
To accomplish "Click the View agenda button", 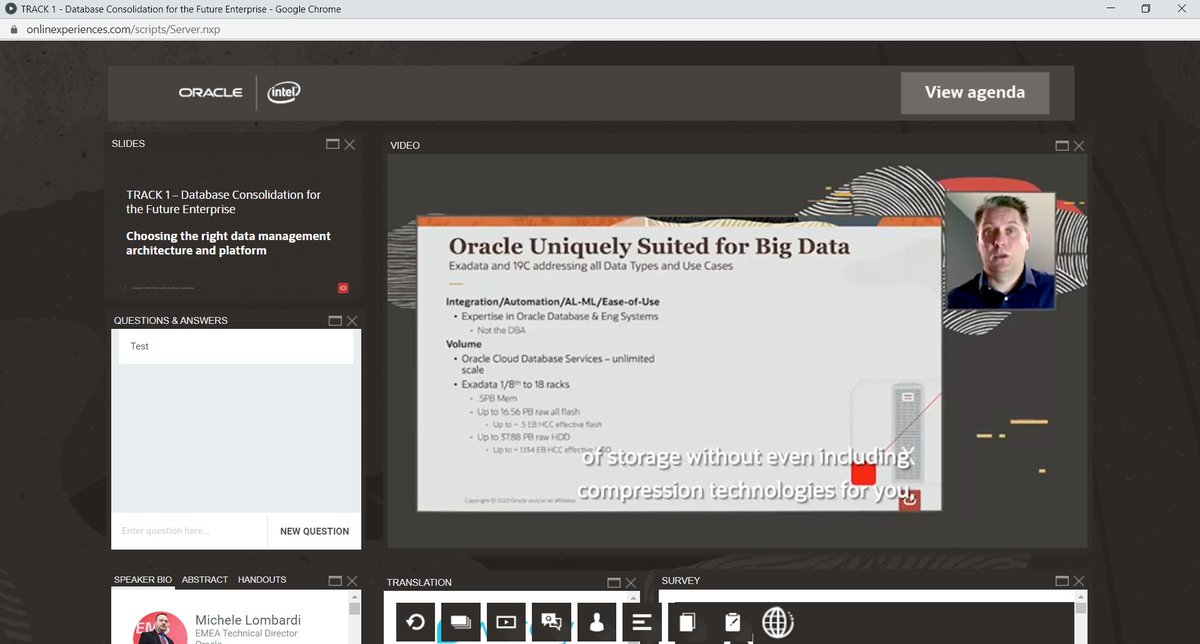I will 975,92.
